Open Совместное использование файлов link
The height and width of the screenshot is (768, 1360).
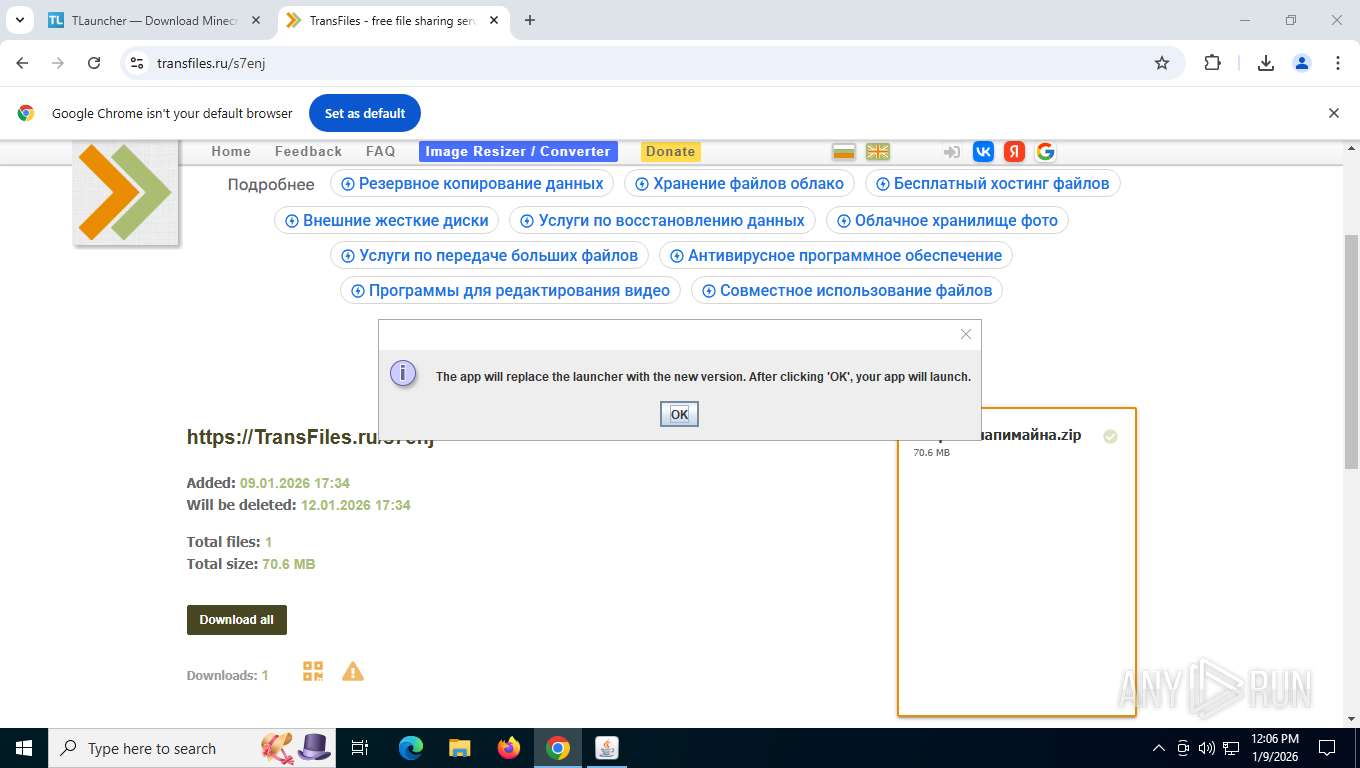[846, 290]
